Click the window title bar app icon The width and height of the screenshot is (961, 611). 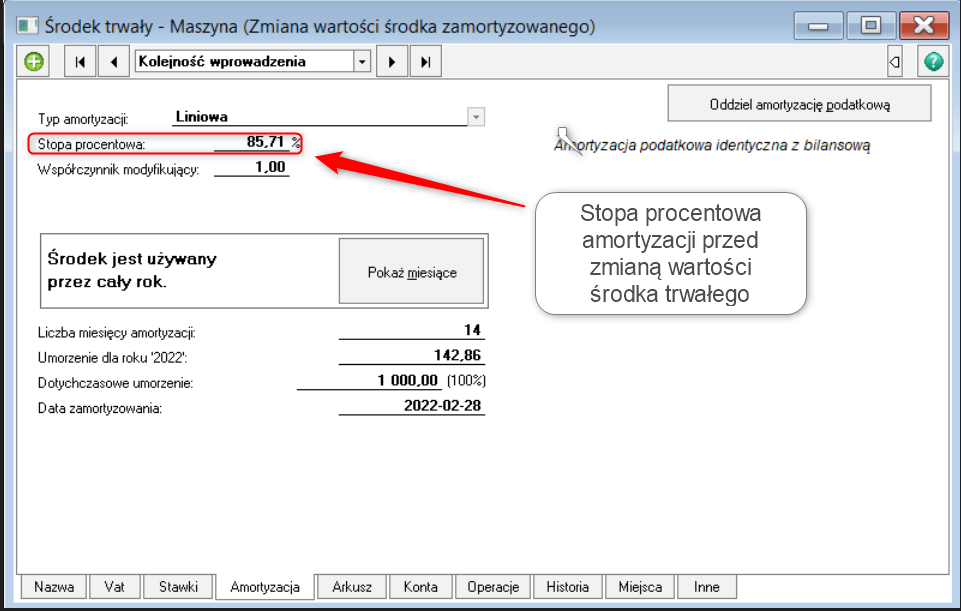[26, 26]
